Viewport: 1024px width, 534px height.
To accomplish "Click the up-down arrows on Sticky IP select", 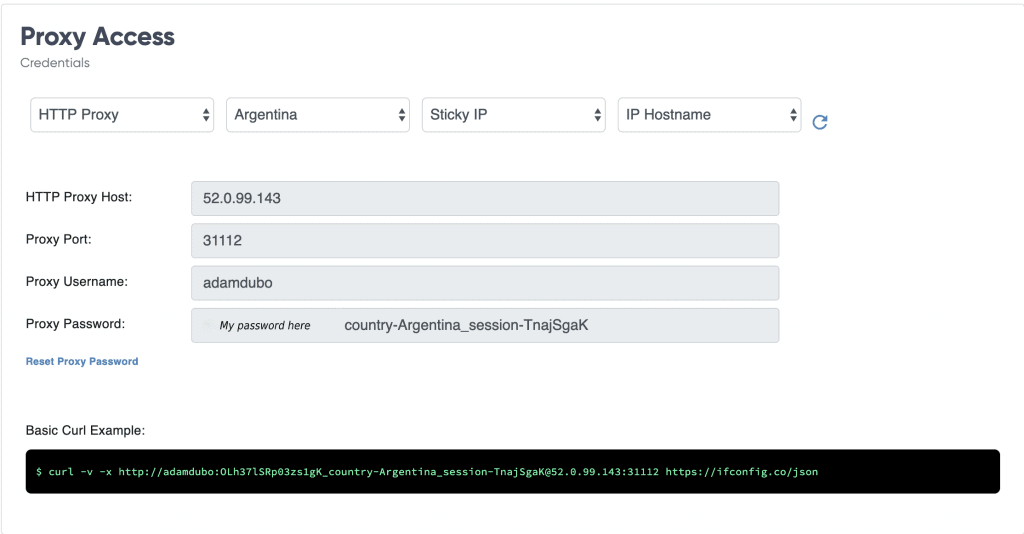I will [x=598, y=115].
